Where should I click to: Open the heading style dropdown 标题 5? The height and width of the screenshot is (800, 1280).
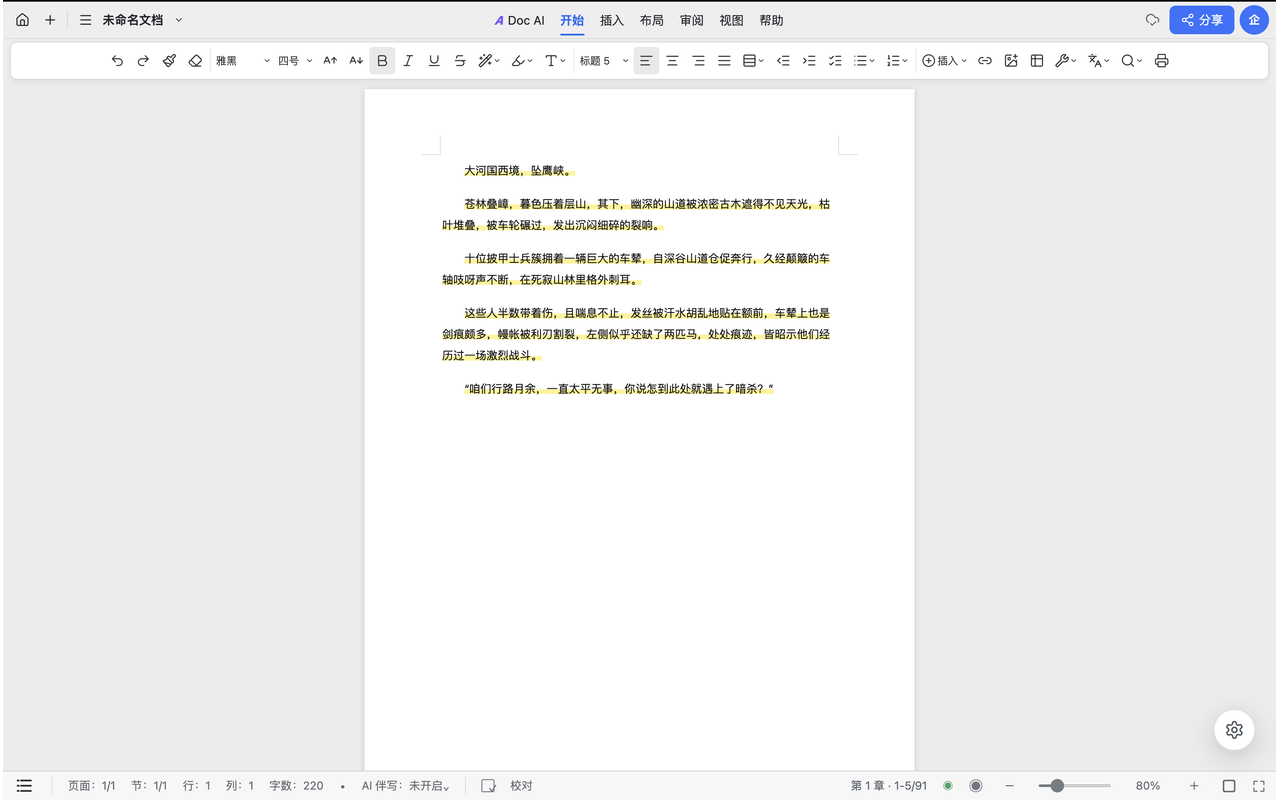[604, 61]
